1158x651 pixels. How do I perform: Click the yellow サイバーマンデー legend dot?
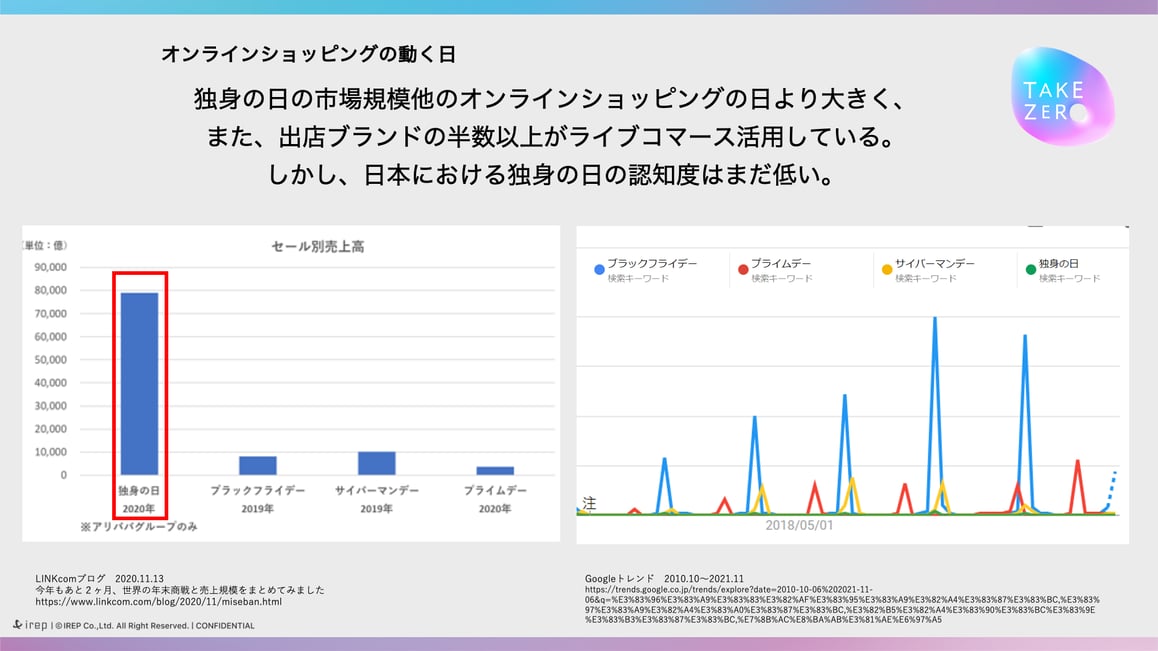[886, 270]
